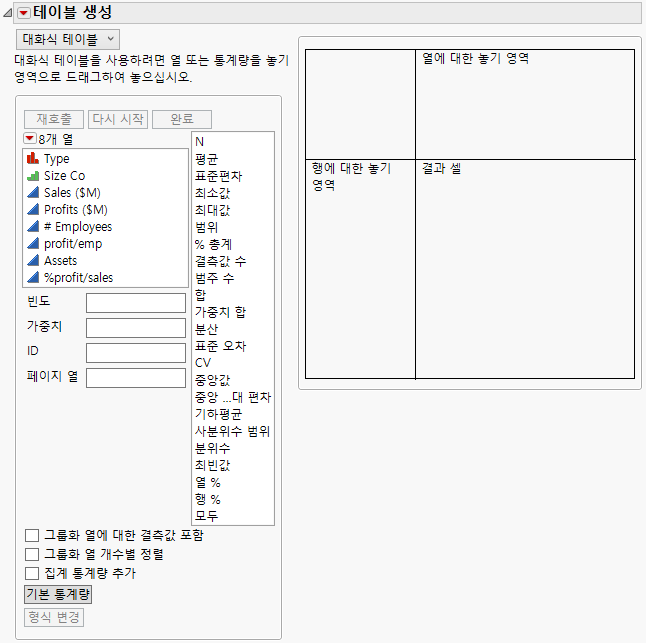Screen dimensions: 646x643
Task: Select the 행 % statistic
Action: click(208, 499)
